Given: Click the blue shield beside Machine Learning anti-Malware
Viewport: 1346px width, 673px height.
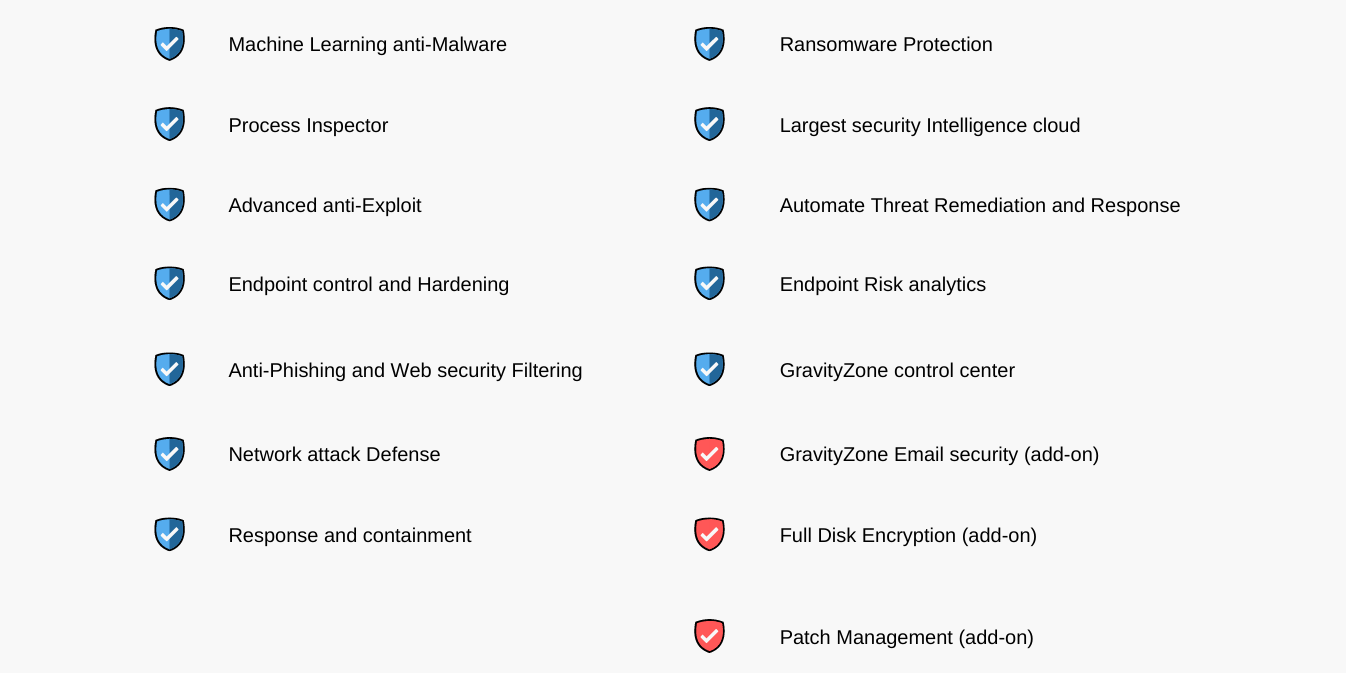Looking at the screenshot, I should (170, 44).
